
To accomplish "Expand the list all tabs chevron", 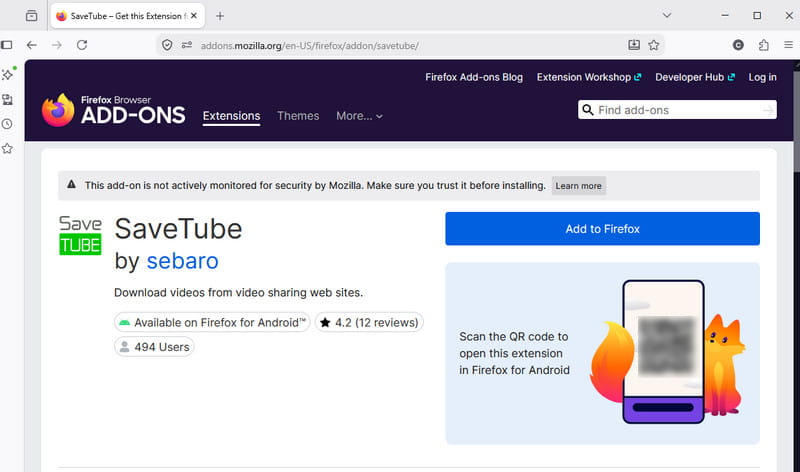I will pos(666,15).
